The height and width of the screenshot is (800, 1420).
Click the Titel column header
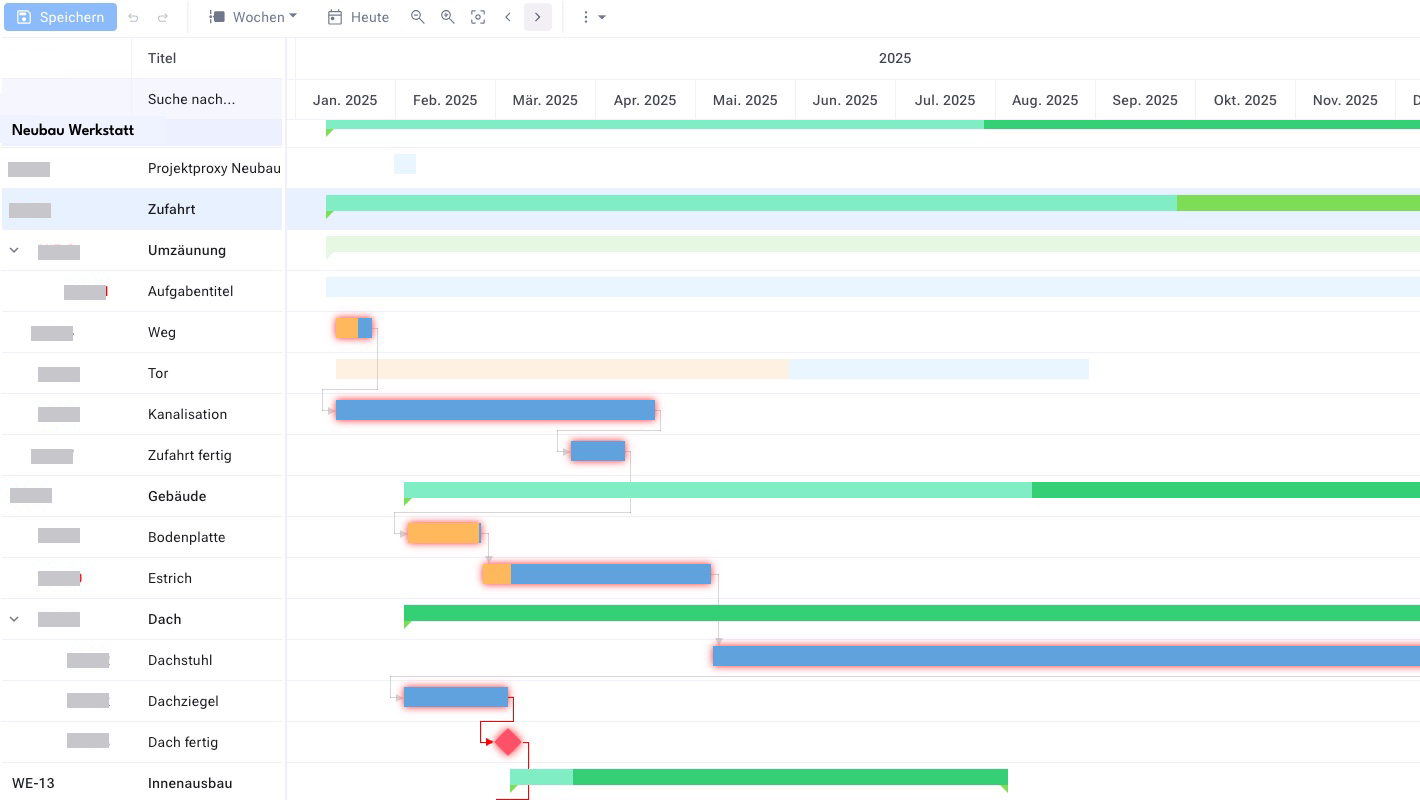(x=162, y=58)
